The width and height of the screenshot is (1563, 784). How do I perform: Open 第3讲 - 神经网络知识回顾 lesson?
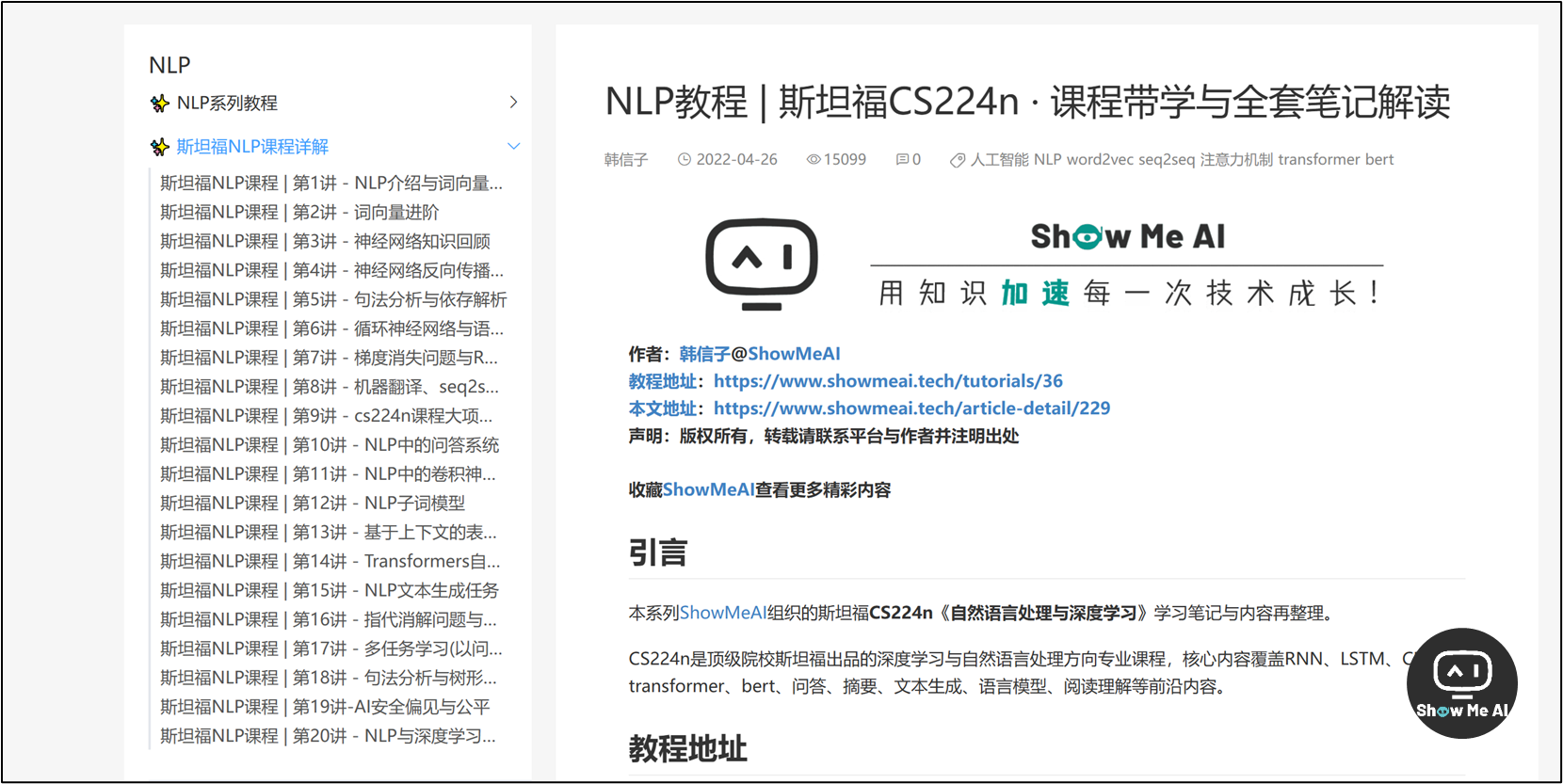coord(325,241)
